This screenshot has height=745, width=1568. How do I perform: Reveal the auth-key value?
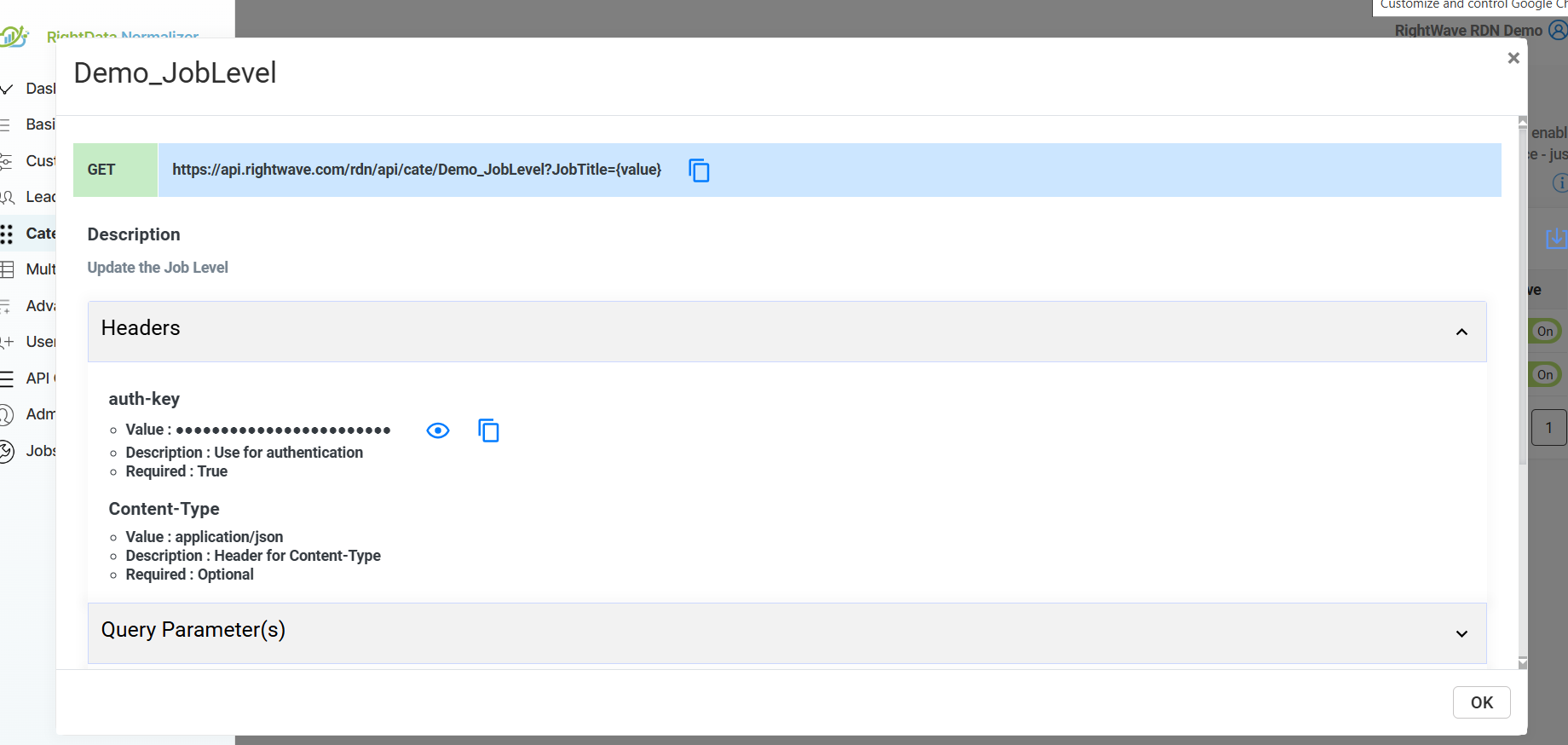[438, 430]
